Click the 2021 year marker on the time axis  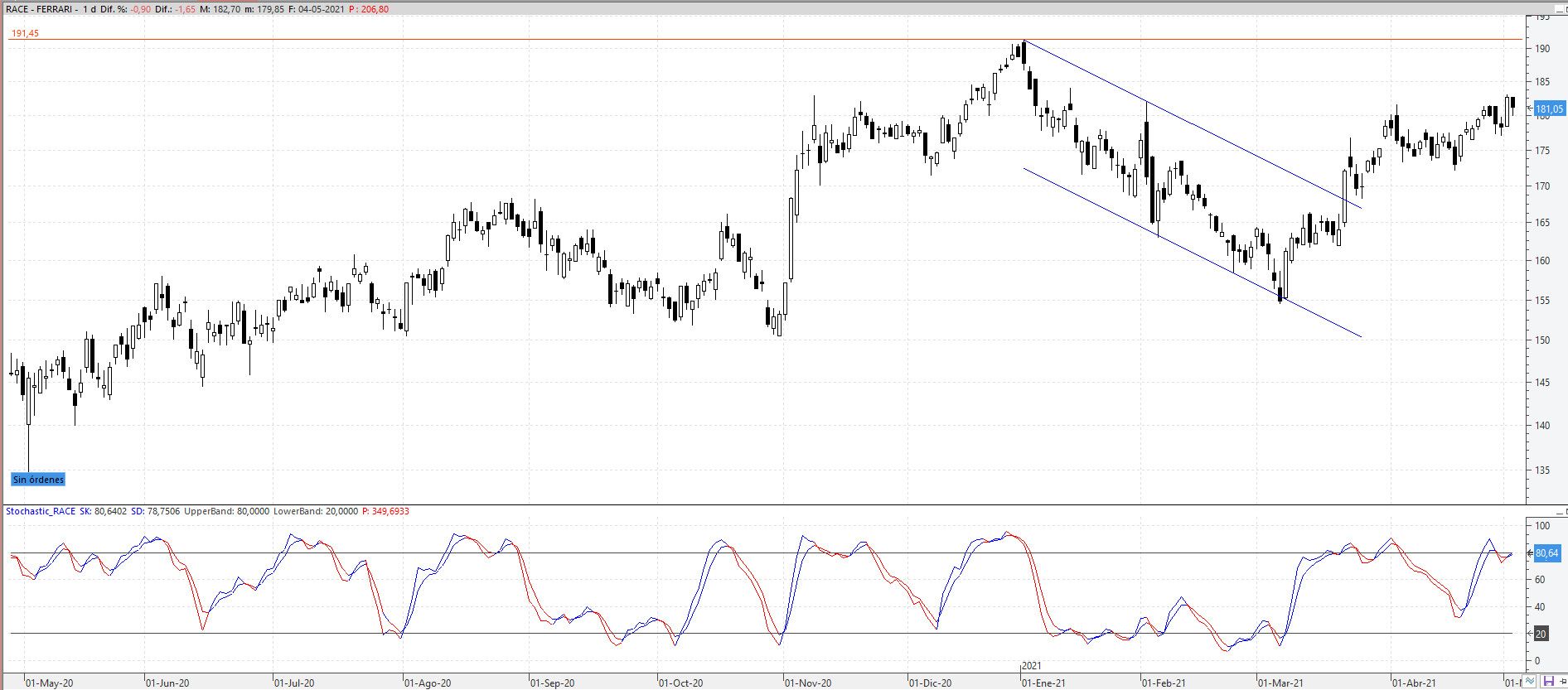[1031, 666]
